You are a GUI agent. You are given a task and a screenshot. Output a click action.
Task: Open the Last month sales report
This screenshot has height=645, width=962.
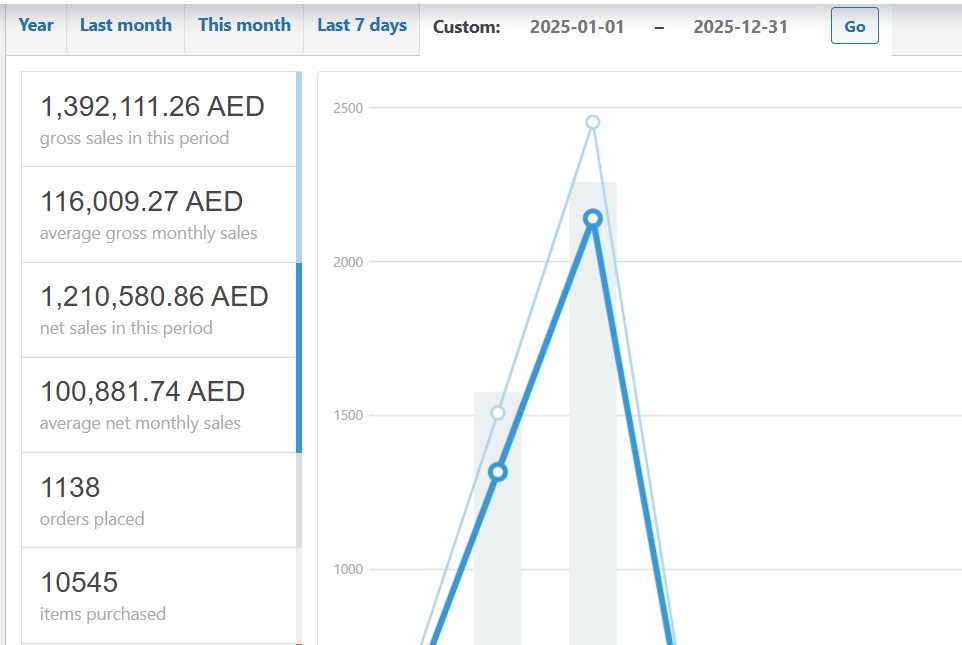(125, 25)
